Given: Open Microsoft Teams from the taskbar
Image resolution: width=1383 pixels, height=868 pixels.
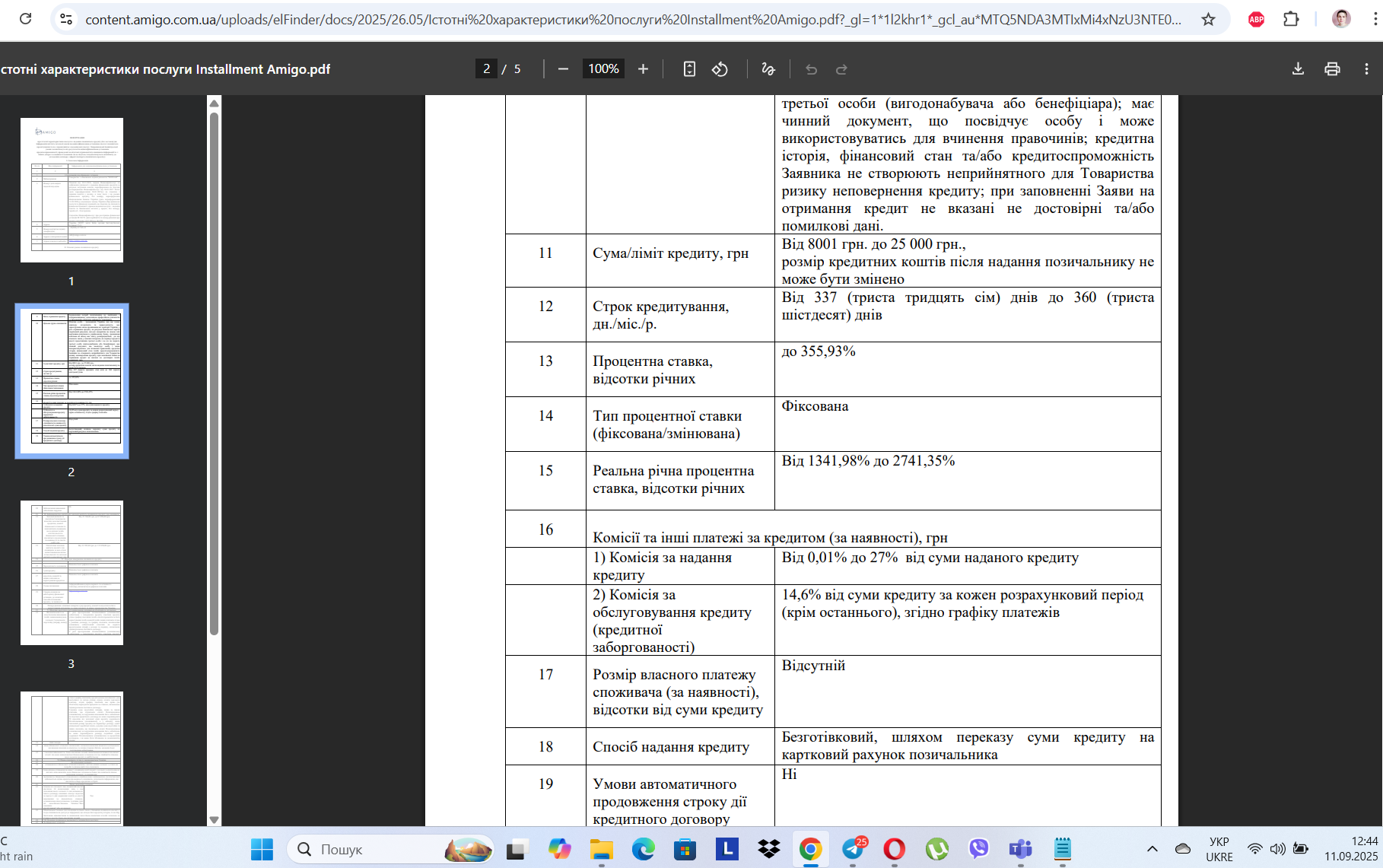Looking at the screenshot, I should click(x=1020, y=849).
